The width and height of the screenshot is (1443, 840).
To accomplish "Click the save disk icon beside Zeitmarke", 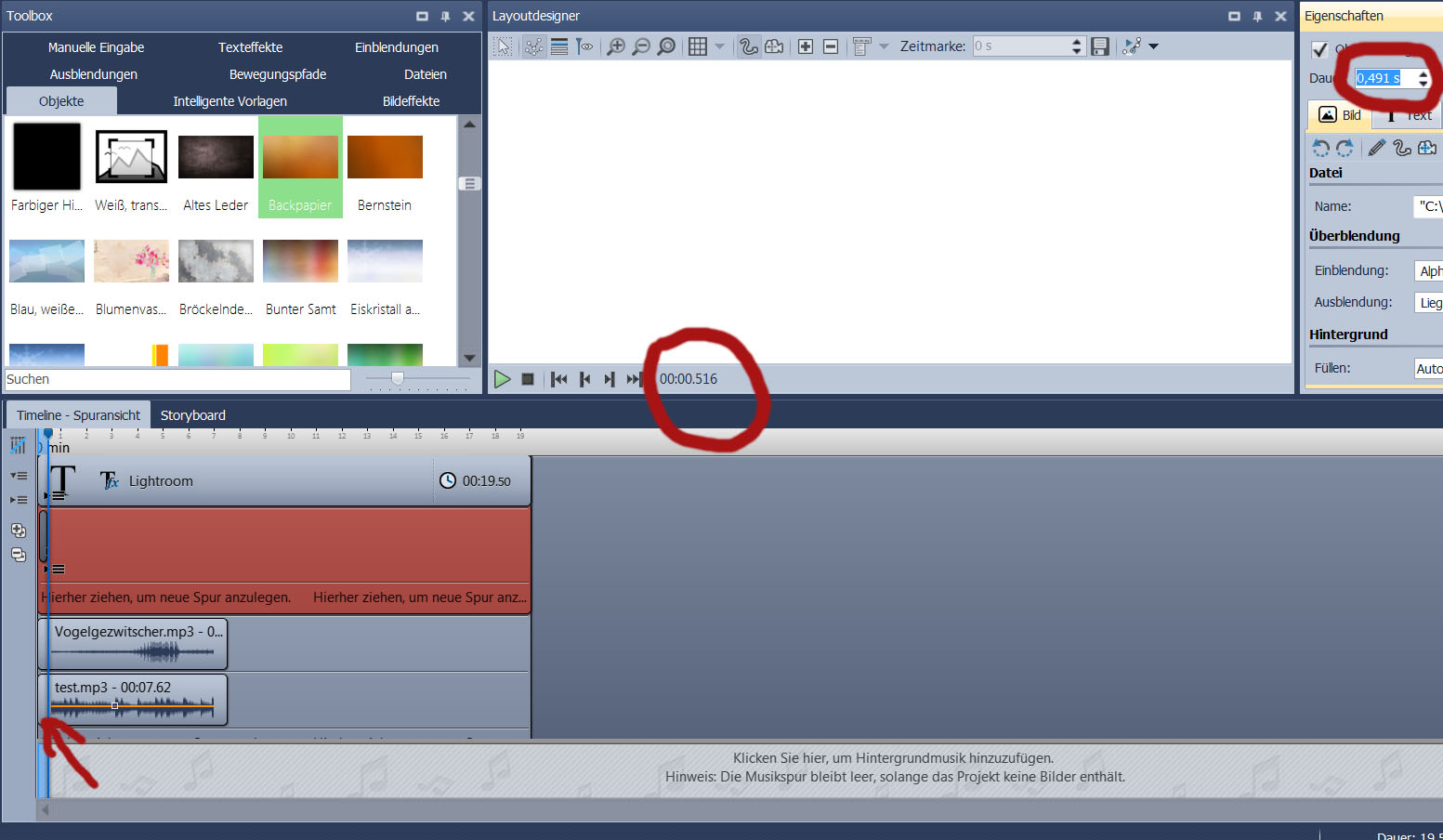I will tap(1100, 46).
